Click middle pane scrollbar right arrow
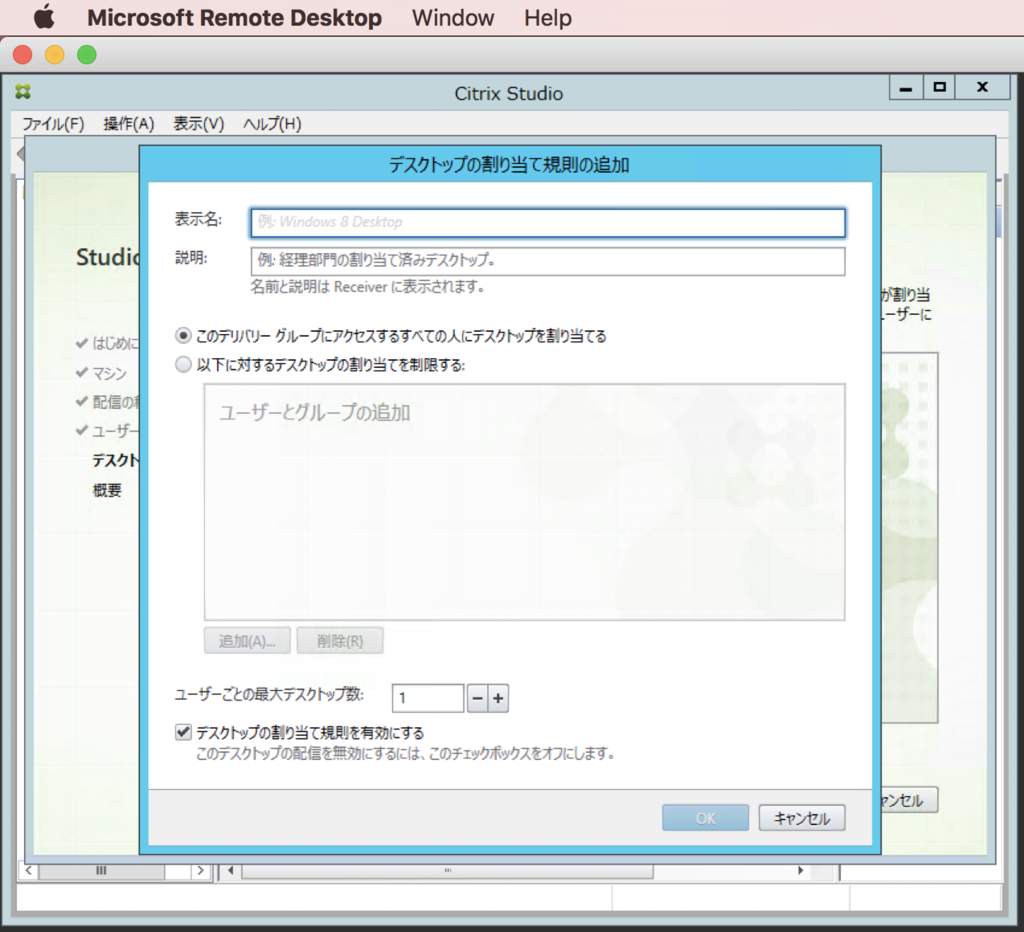This screenshot has height=932, width=1024. click(x=801, y=871)
